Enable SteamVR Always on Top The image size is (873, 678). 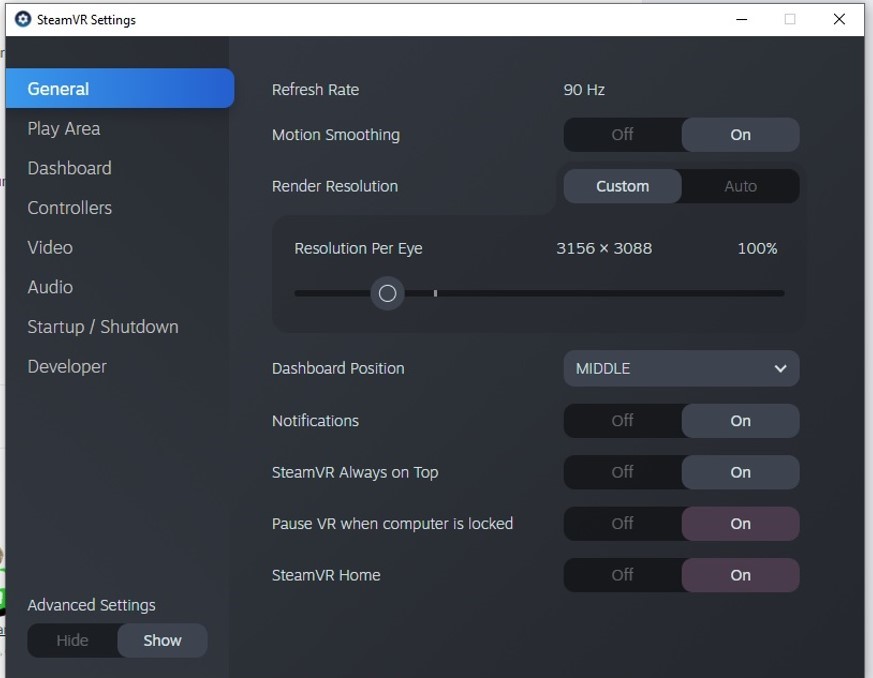pyautogui.click(x=740, y=472)
